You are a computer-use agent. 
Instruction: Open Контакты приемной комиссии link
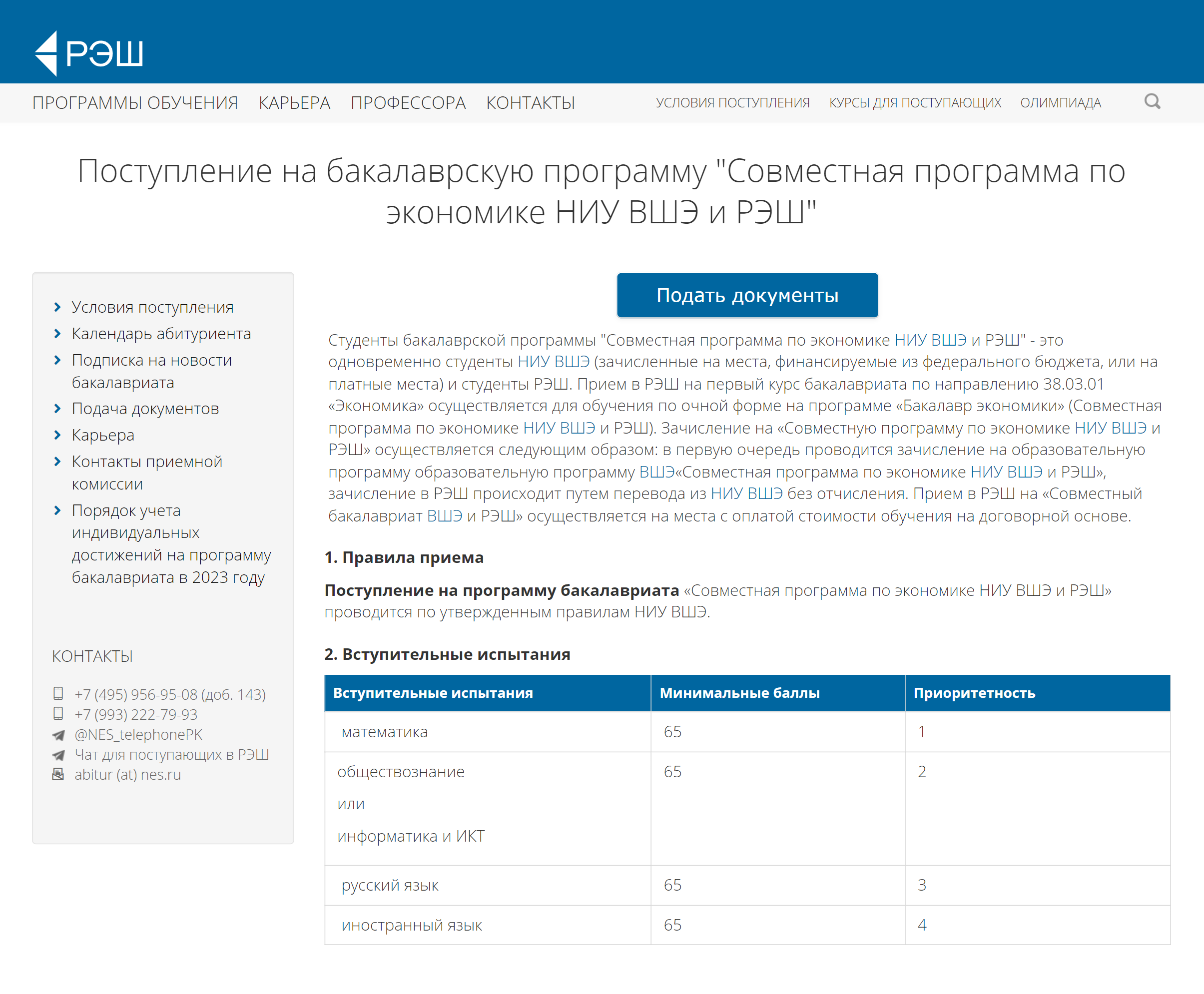coord(147,473)
